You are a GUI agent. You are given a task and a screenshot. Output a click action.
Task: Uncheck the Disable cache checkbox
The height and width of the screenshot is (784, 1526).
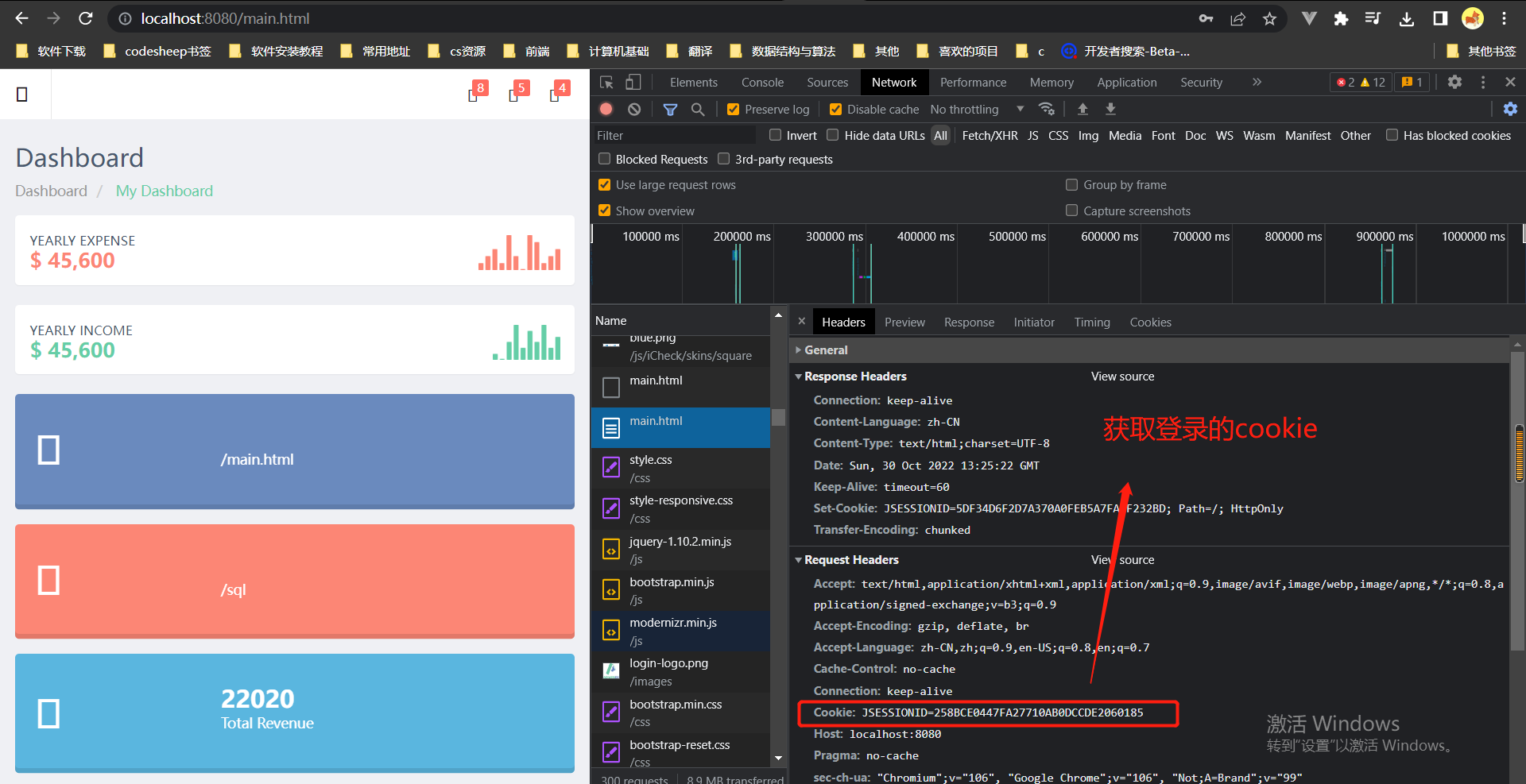click(x=835, y=110)
